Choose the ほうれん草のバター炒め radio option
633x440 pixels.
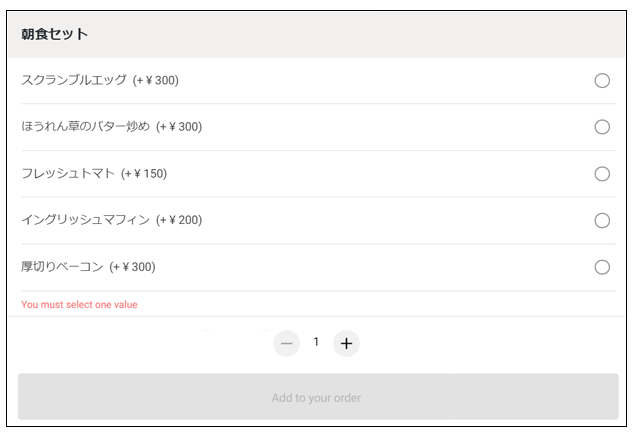coord(602,127)
